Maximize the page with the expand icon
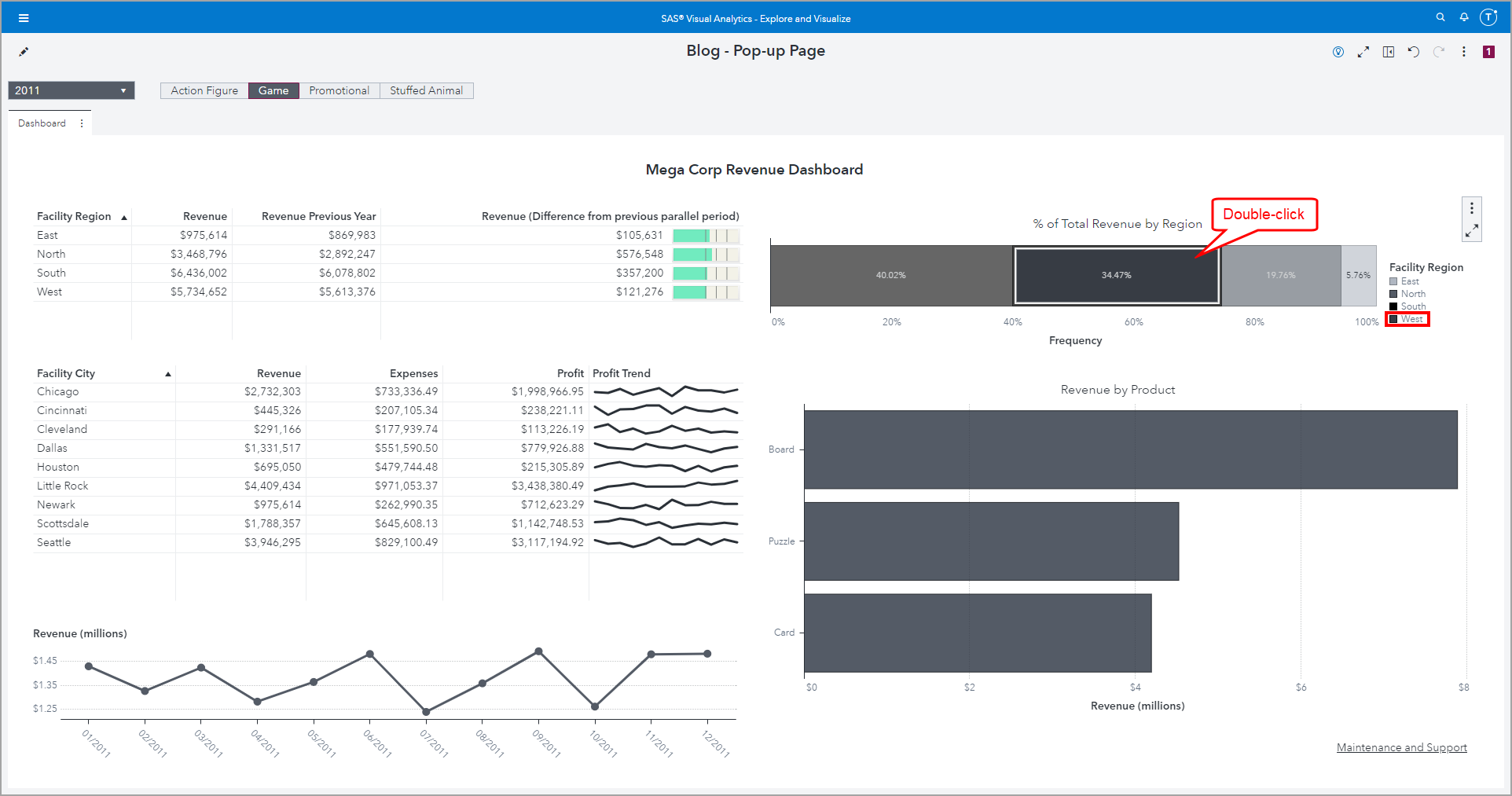The width and height of the screenshot is (1512, 796). 1363,51
